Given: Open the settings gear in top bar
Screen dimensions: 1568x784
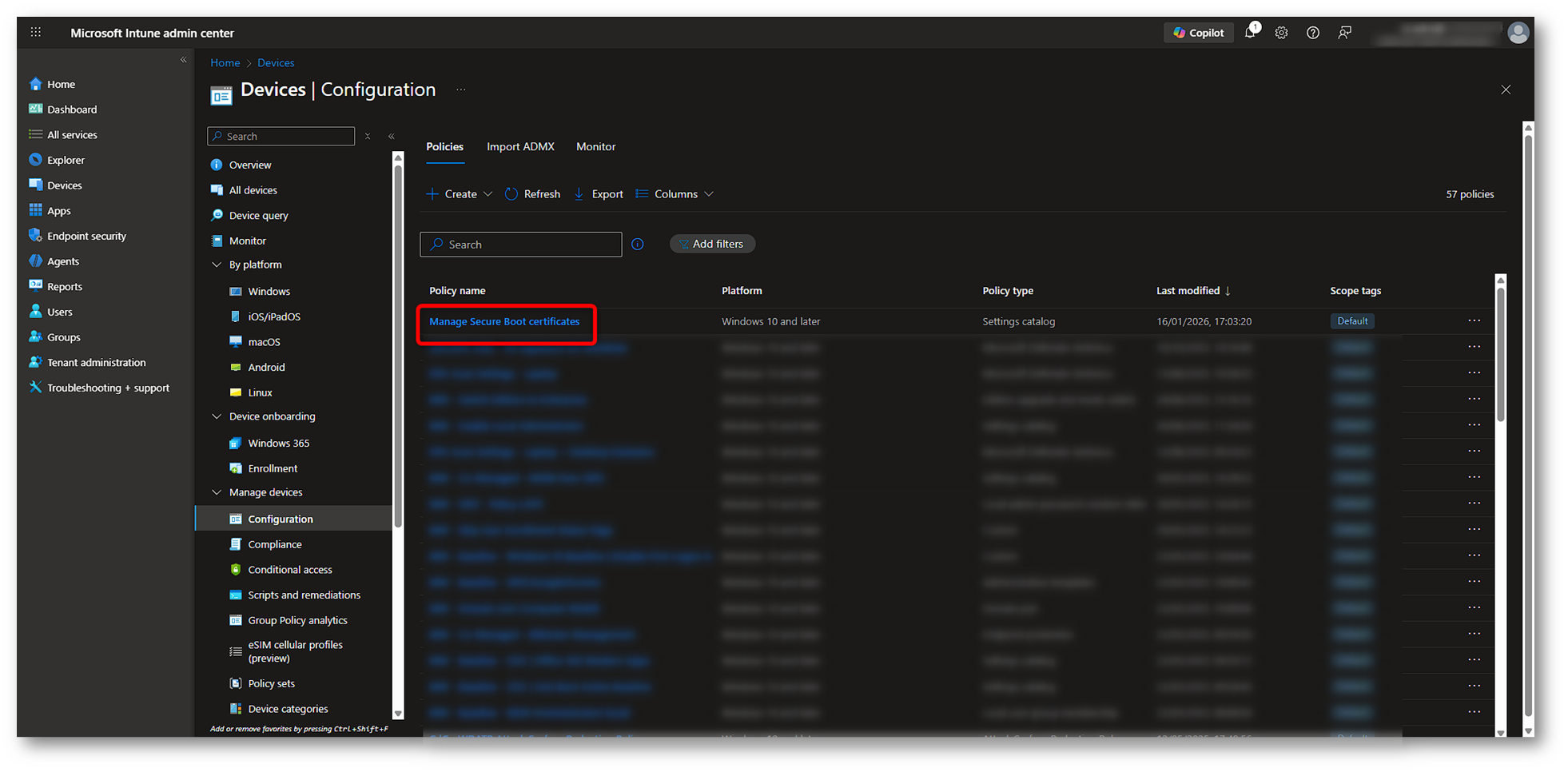Looking at the screenshot, I should pyautogui.click(x=1281, y=33).
